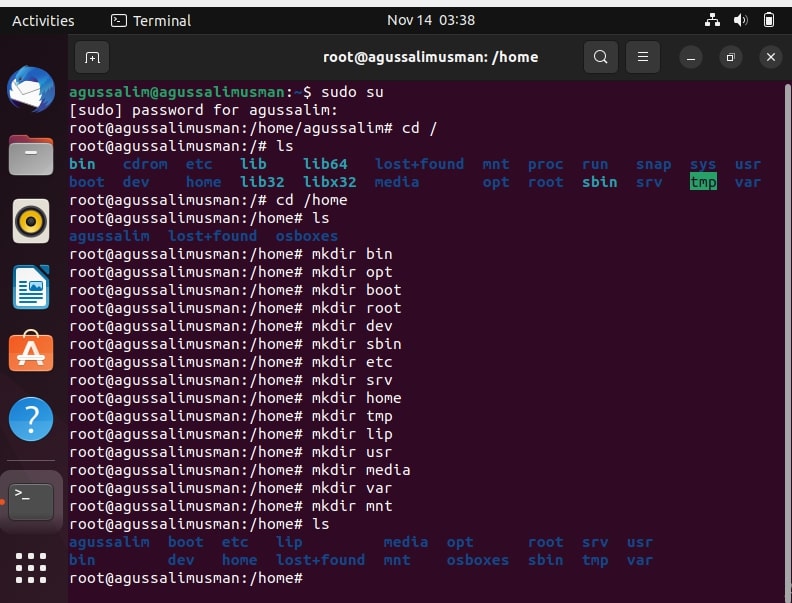The width and height of the screenshot is (792, 603).
Task: Open the Activities overview
Action: (x=43, y=21)
